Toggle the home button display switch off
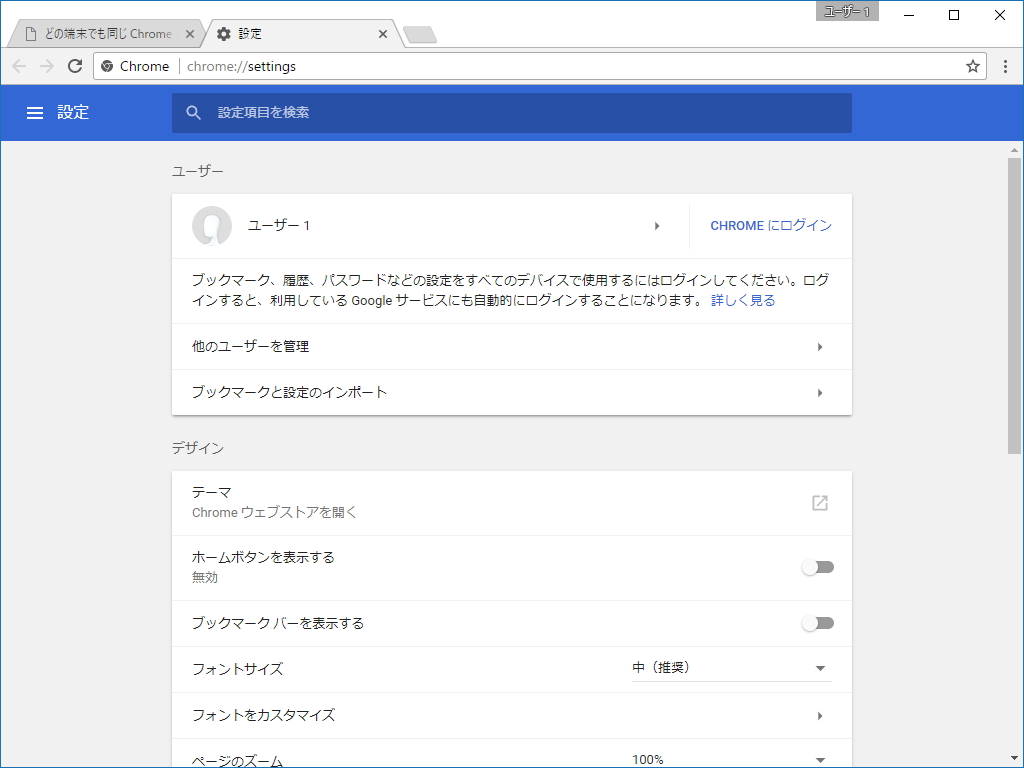This screenshot has width=1024, height=768. click(x=818, y=566)
